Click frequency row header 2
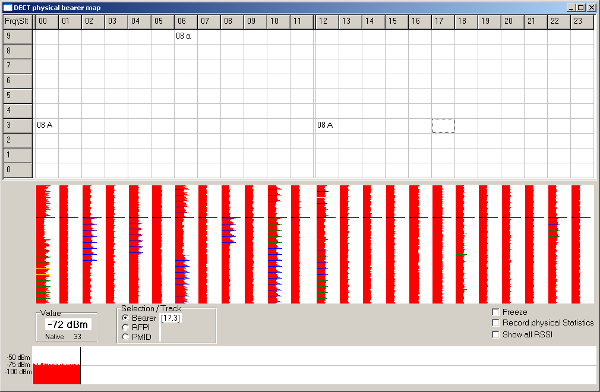The height and width of the screenshot is (392, 600). (x=18, y=140)
